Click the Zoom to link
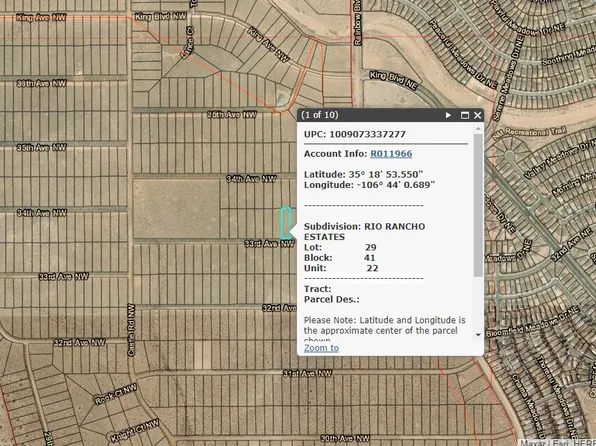Image resolution: width=596 pixels, height=446 pixels. 321,348
